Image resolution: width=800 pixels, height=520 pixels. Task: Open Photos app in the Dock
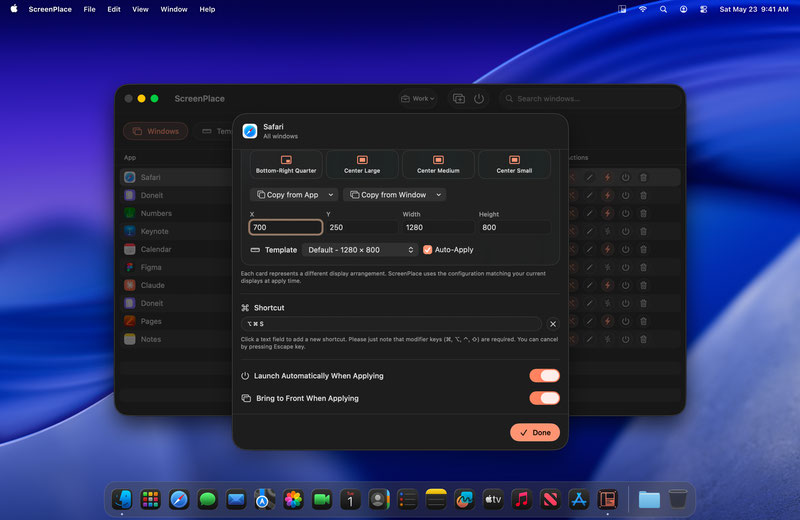(x=293, y=499)
